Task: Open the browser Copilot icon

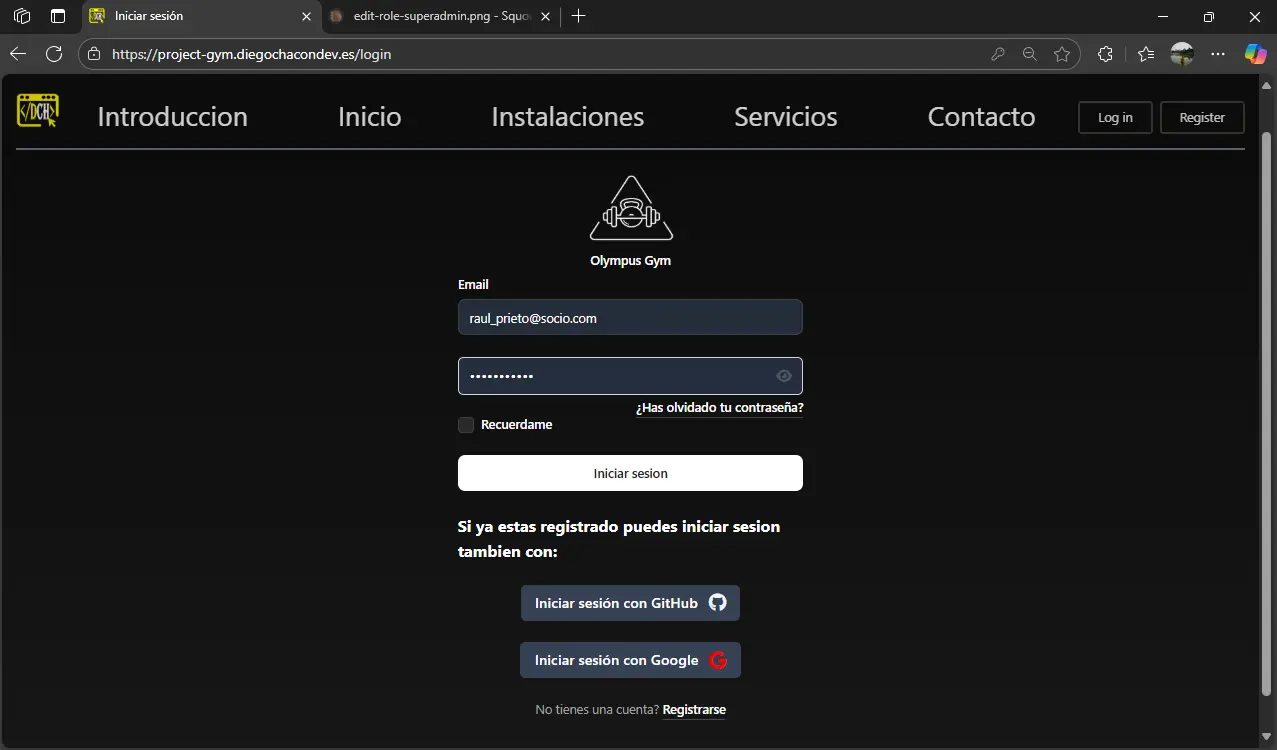Action: 1255,54
